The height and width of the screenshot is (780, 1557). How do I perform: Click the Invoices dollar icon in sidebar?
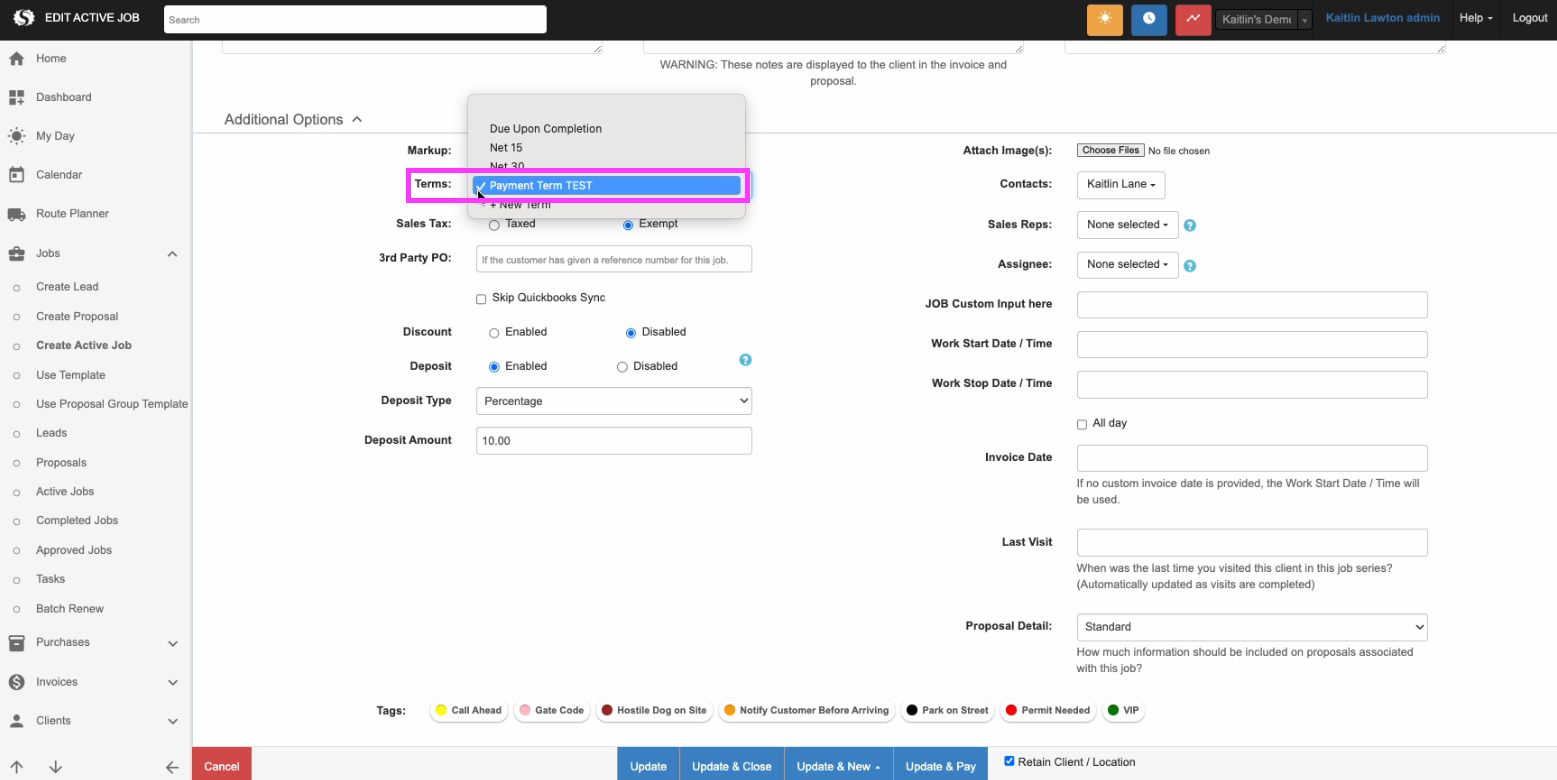tap(15, 681)
